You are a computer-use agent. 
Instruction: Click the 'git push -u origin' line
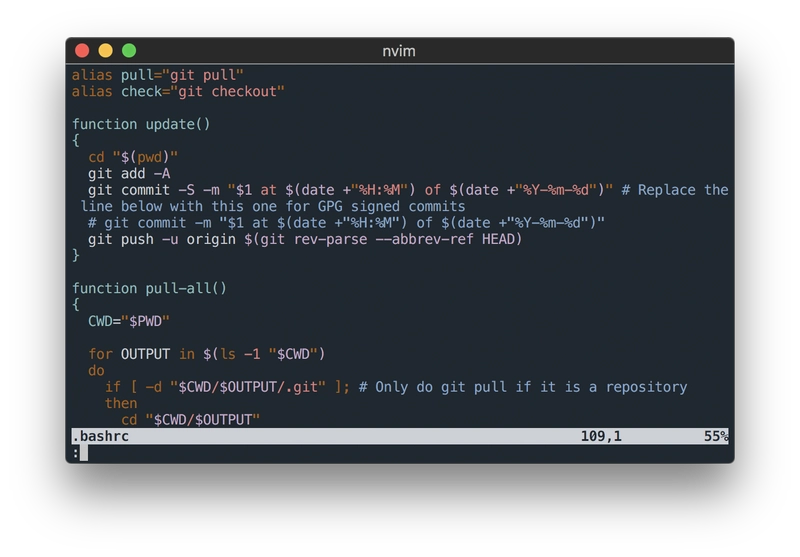click(305, 239)
